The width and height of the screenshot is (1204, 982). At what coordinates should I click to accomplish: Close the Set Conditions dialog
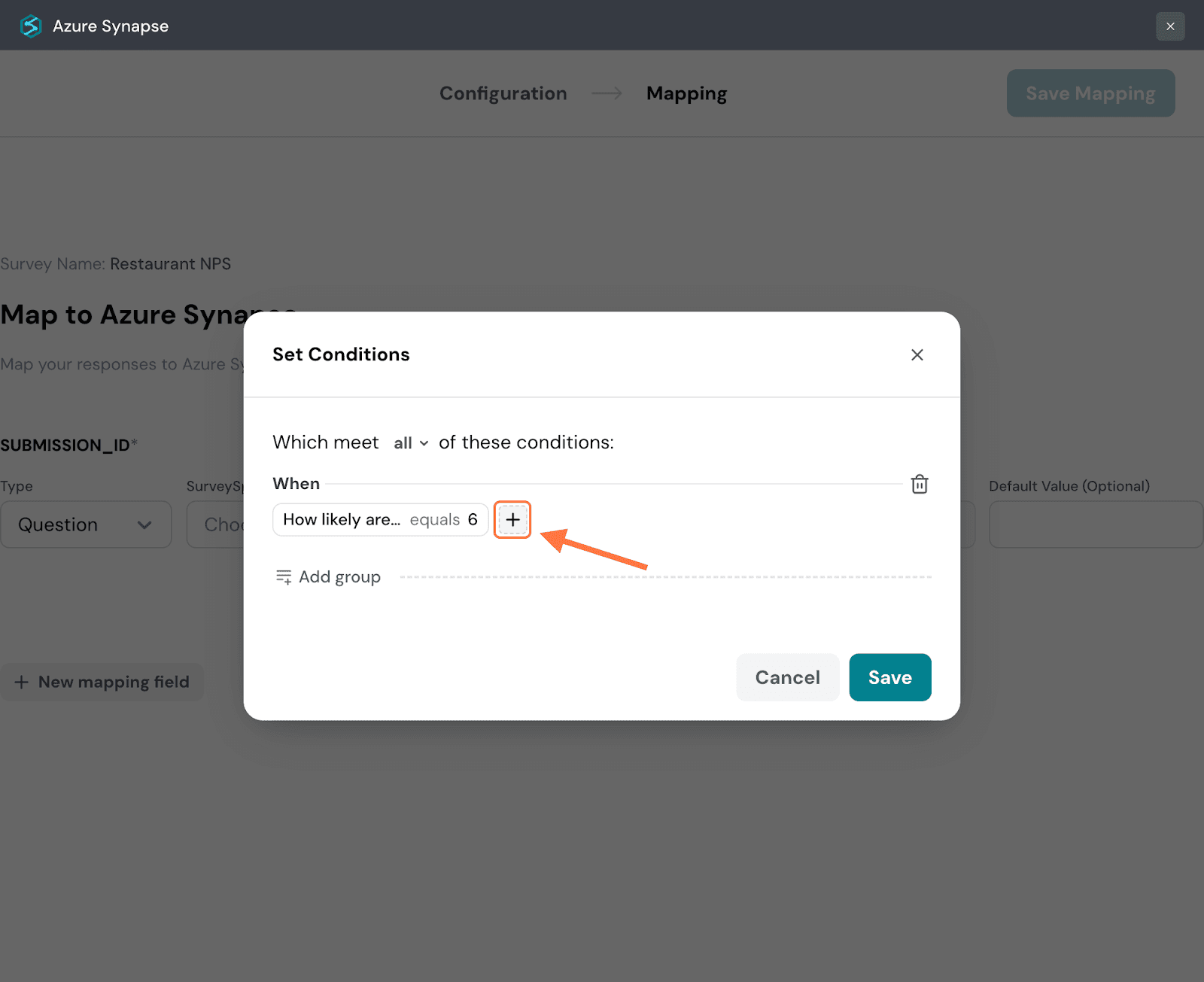tap(917, 354)
